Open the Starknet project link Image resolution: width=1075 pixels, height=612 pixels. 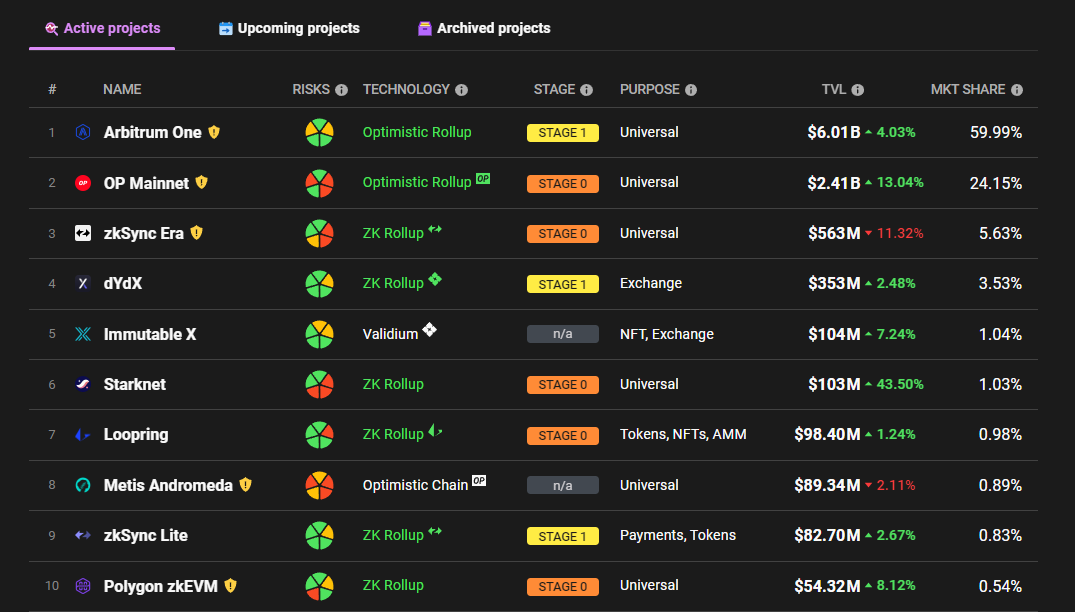point(135,384)
